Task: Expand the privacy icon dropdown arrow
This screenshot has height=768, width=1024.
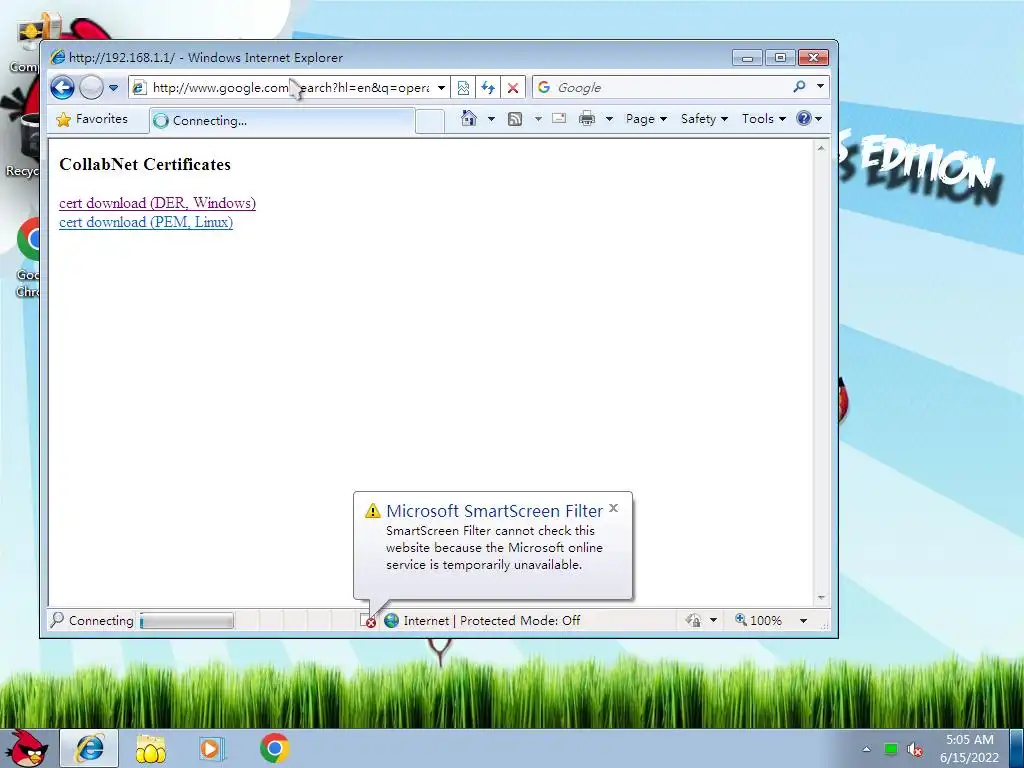Action: [x=713, y=620]
